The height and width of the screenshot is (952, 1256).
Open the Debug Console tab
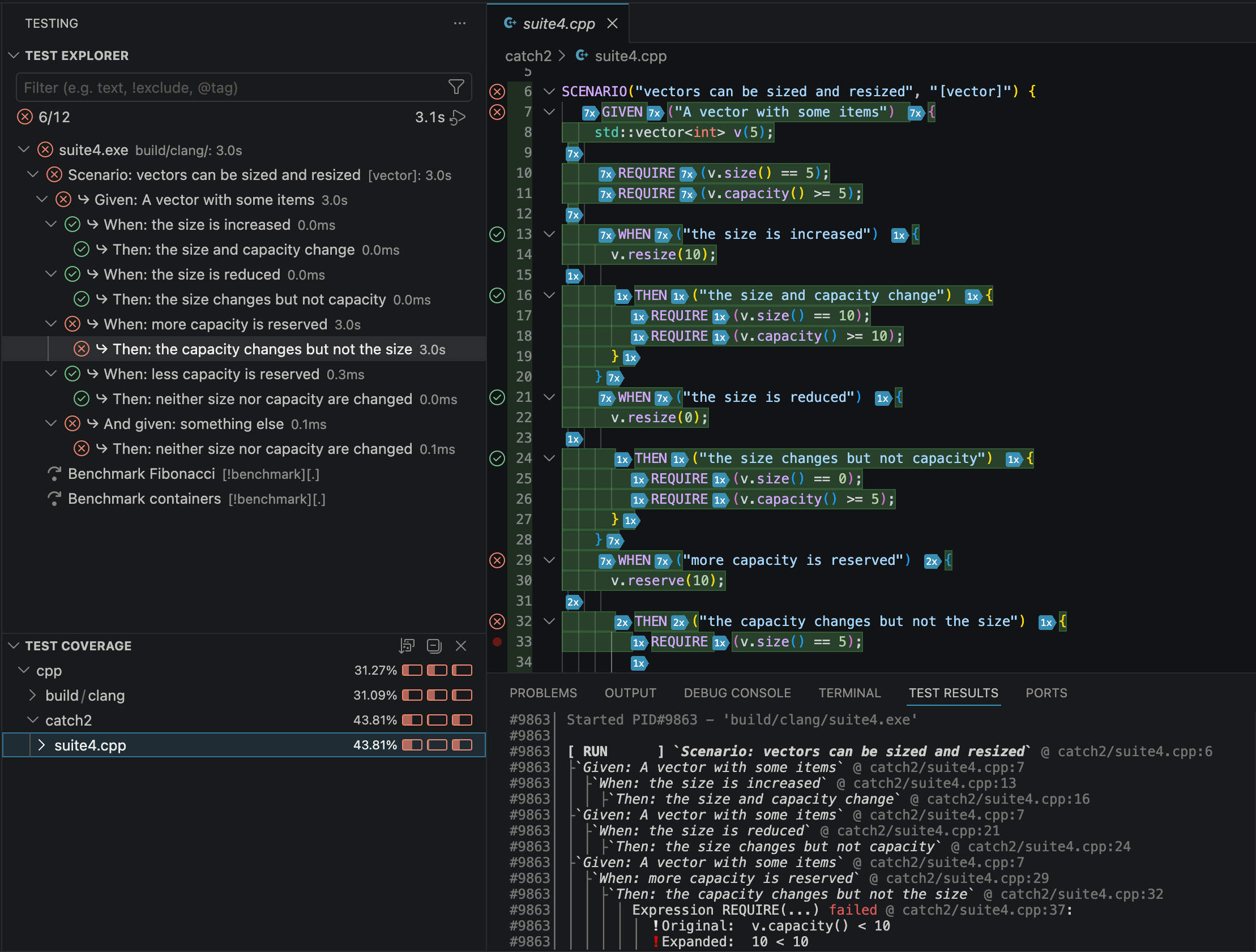coord(737,693)
